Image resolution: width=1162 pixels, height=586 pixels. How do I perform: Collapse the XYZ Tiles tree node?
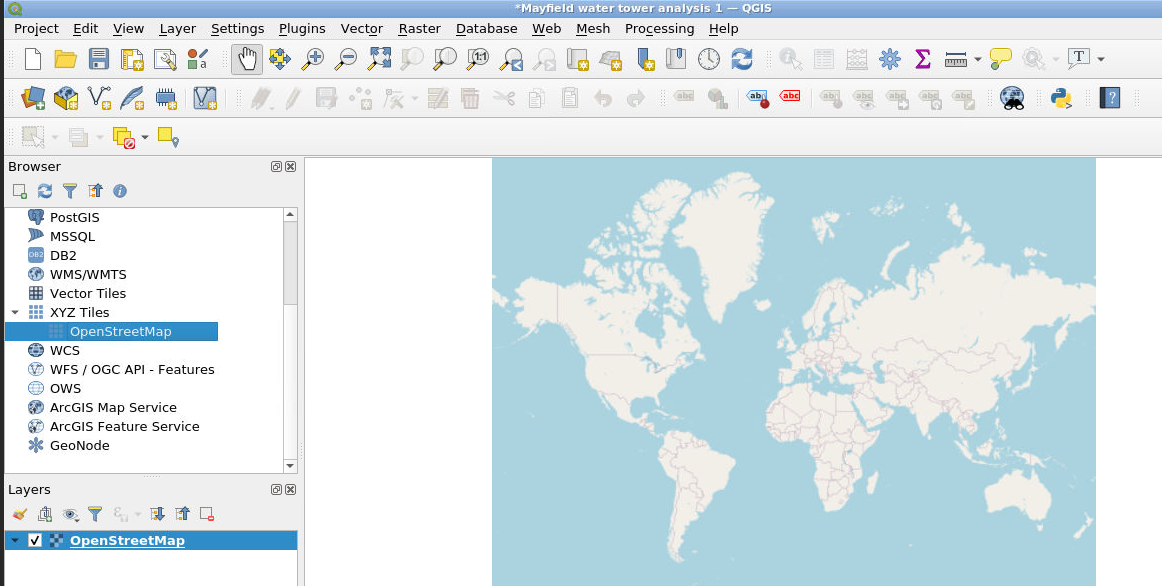(x=15, y=313)
